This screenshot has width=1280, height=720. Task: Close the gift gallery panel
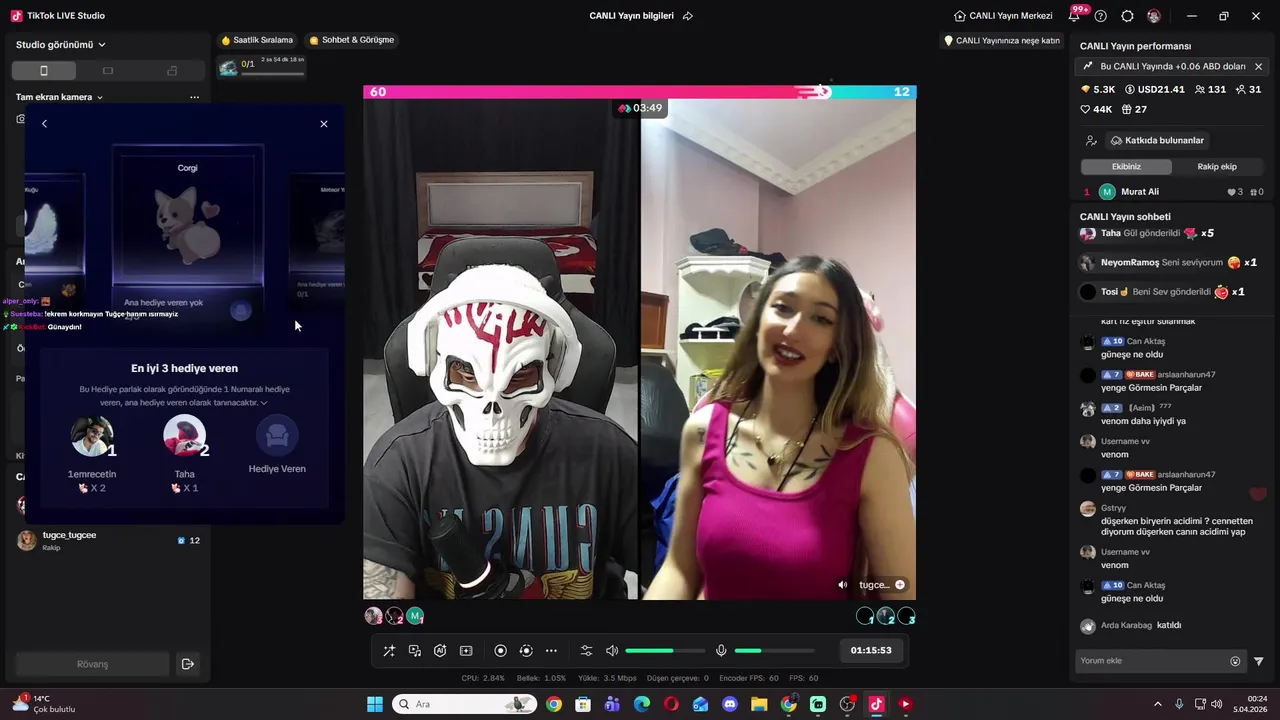coord(324,124)
